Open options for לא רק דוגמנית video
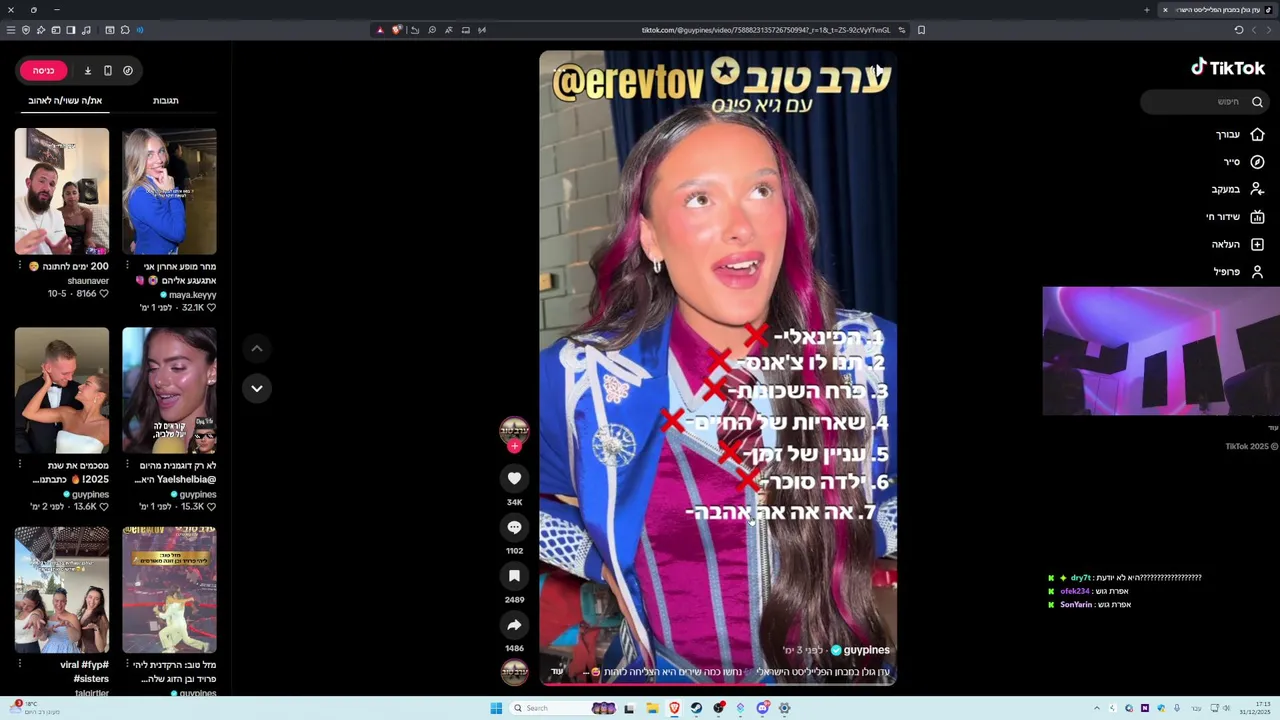This screenshot has height=720, width=1280. coord(127,465)
